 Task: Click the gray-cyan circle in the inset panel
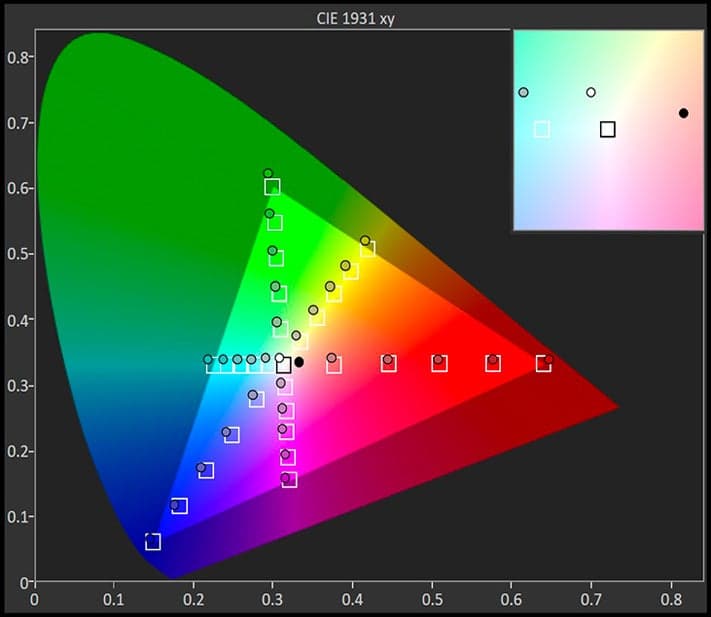pos(523,92)
